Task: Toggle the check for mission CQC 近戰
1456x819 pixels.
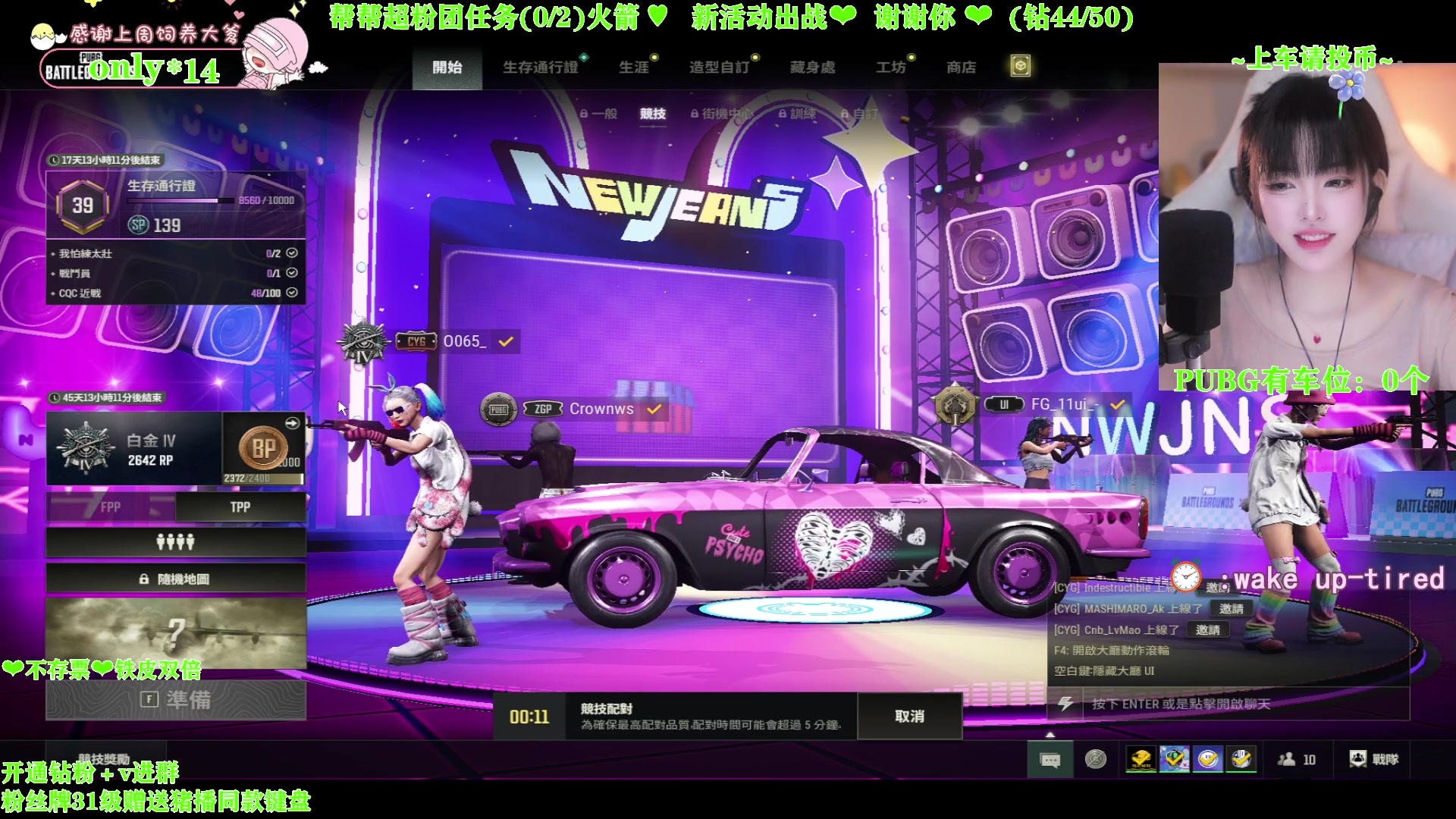Action: pos(292,293)
